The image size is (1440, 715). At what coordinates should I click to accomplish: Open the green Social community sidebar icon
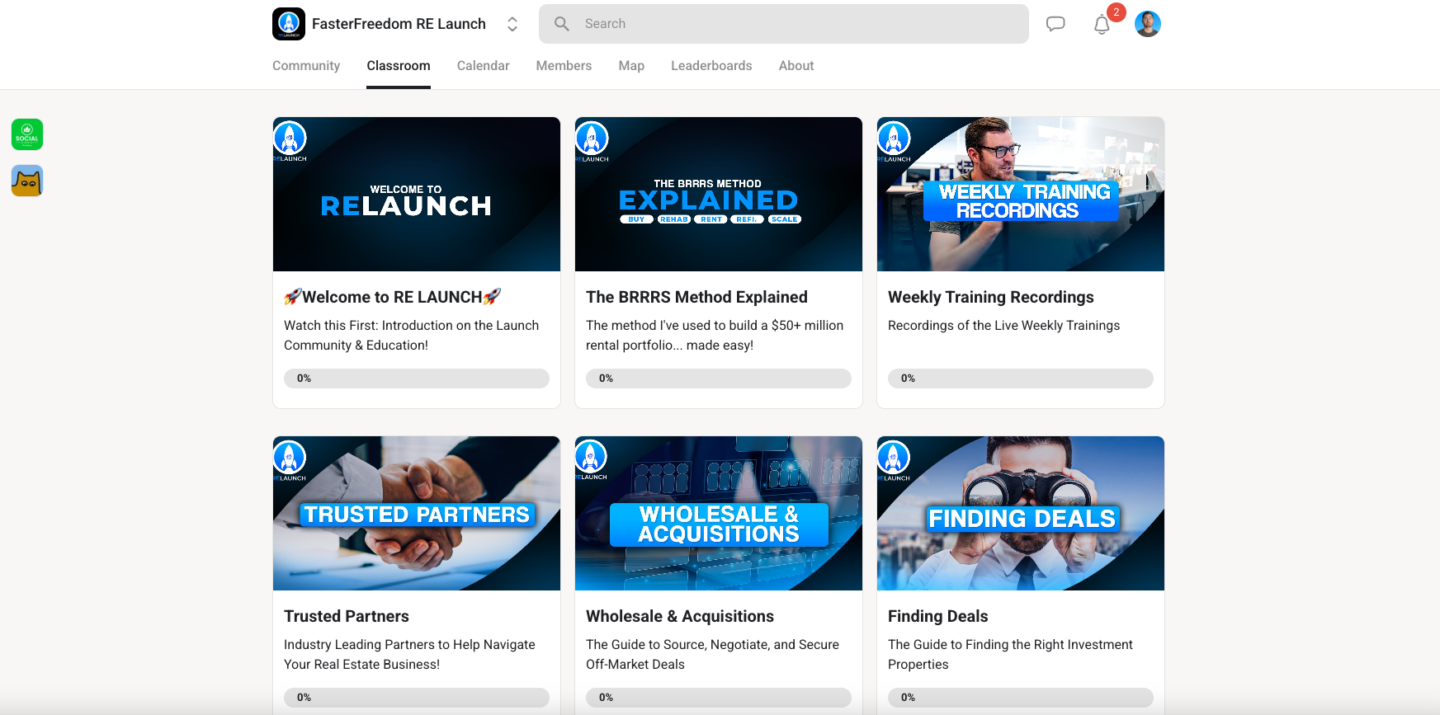[27, 134]
